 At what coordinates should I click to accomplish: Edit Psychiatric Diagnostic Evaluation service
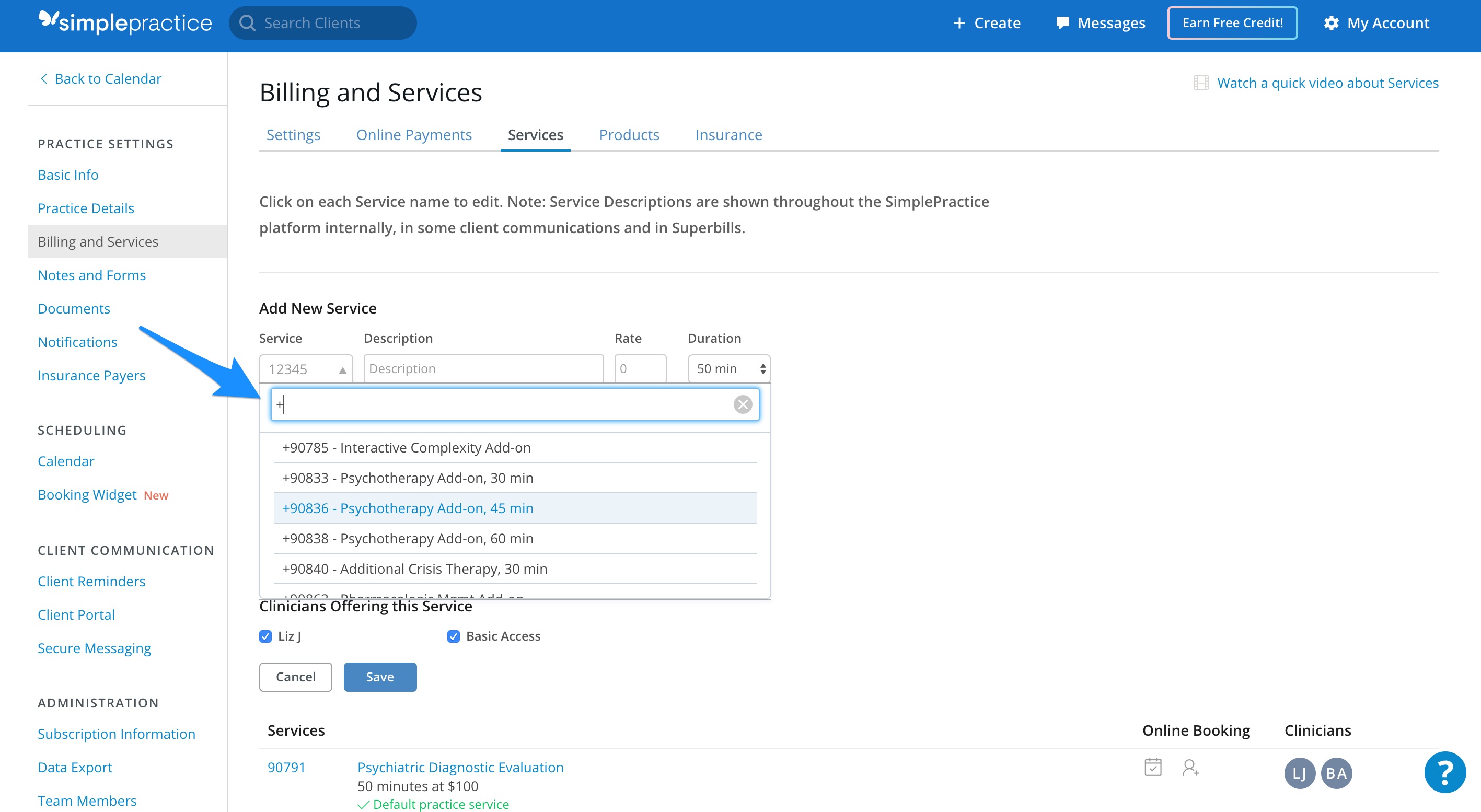tap(460, 767)
